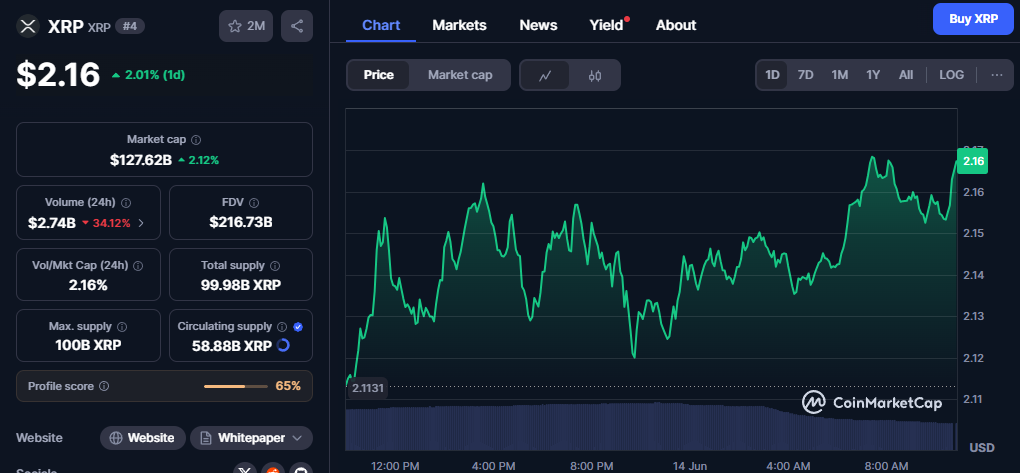The width and height of the screenshot is (1020, 473).
Task: Click the 2.16 current price label on chart
Action: click(973, 161)
